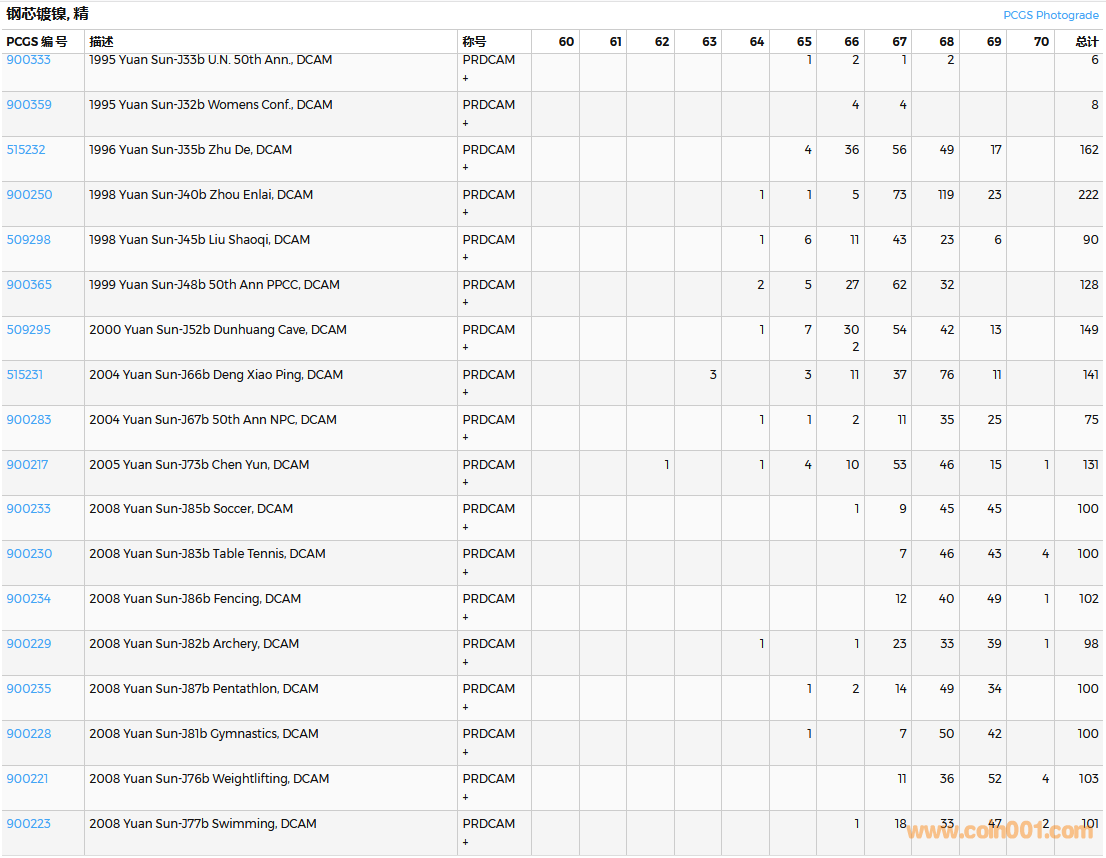Image resolution: width=1106 pixels, height=858 pixels.
Task: Open PCGS number 900230 Table Tennis link
Action: click(29, 554)
